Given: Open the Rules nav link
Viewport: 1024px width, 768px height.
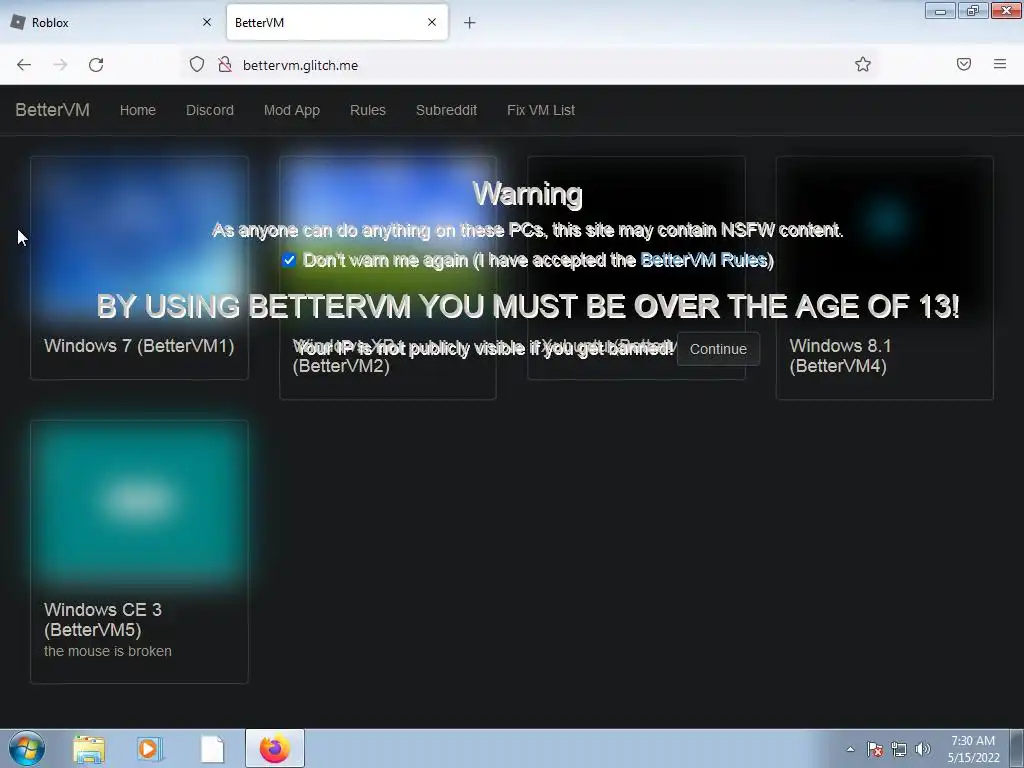Looking at the screenshot, I should point(368,110).
